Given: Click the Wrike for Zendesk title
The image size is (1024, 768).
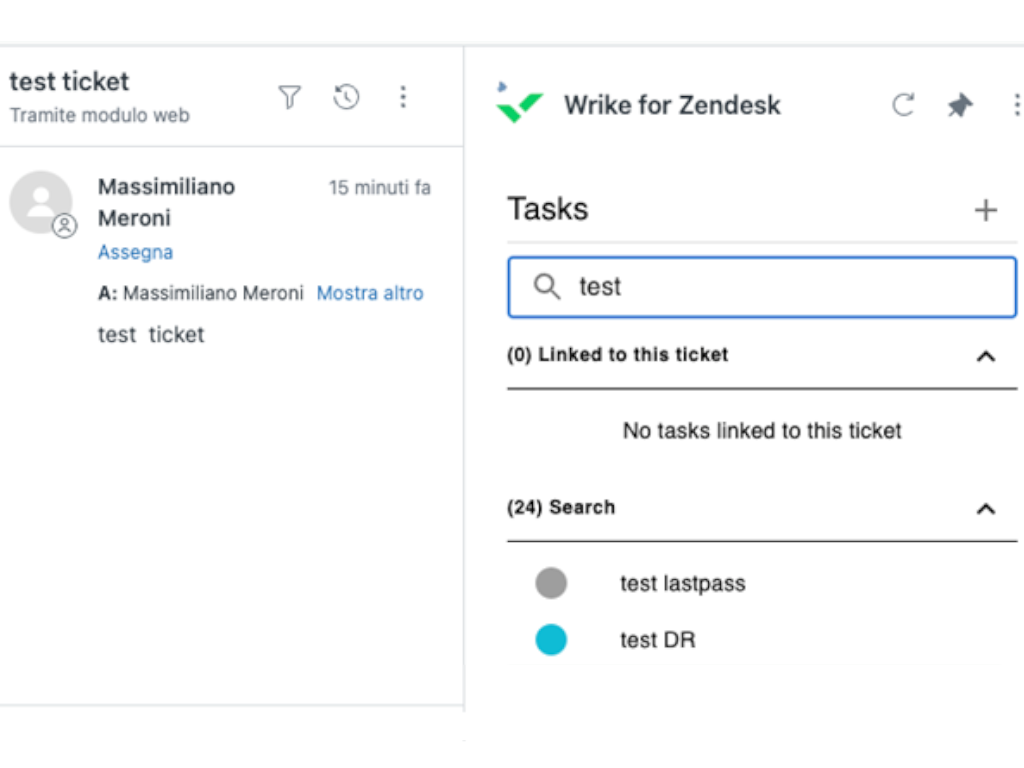Looking at the screenshot, I should [672, 105].
